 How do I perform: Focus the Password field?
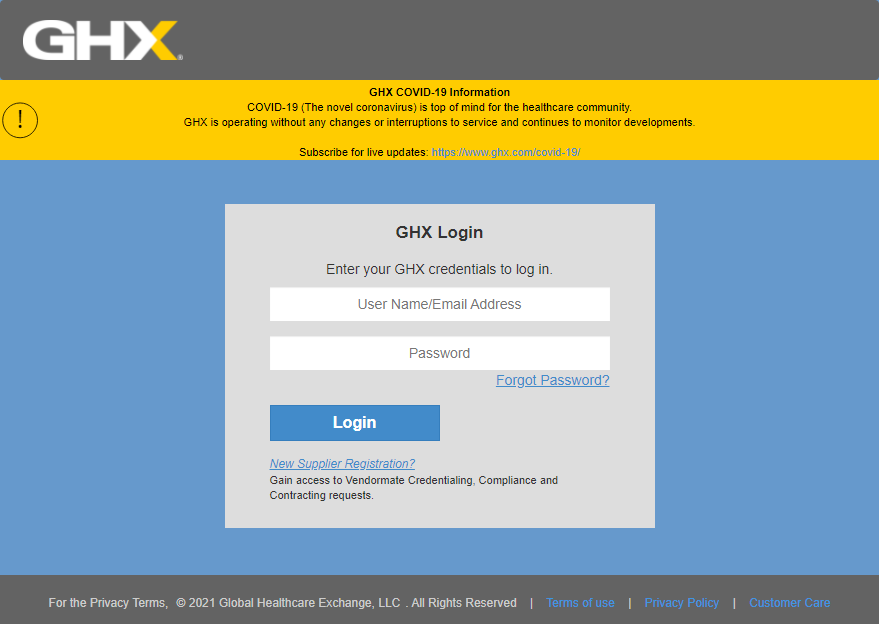440,353
